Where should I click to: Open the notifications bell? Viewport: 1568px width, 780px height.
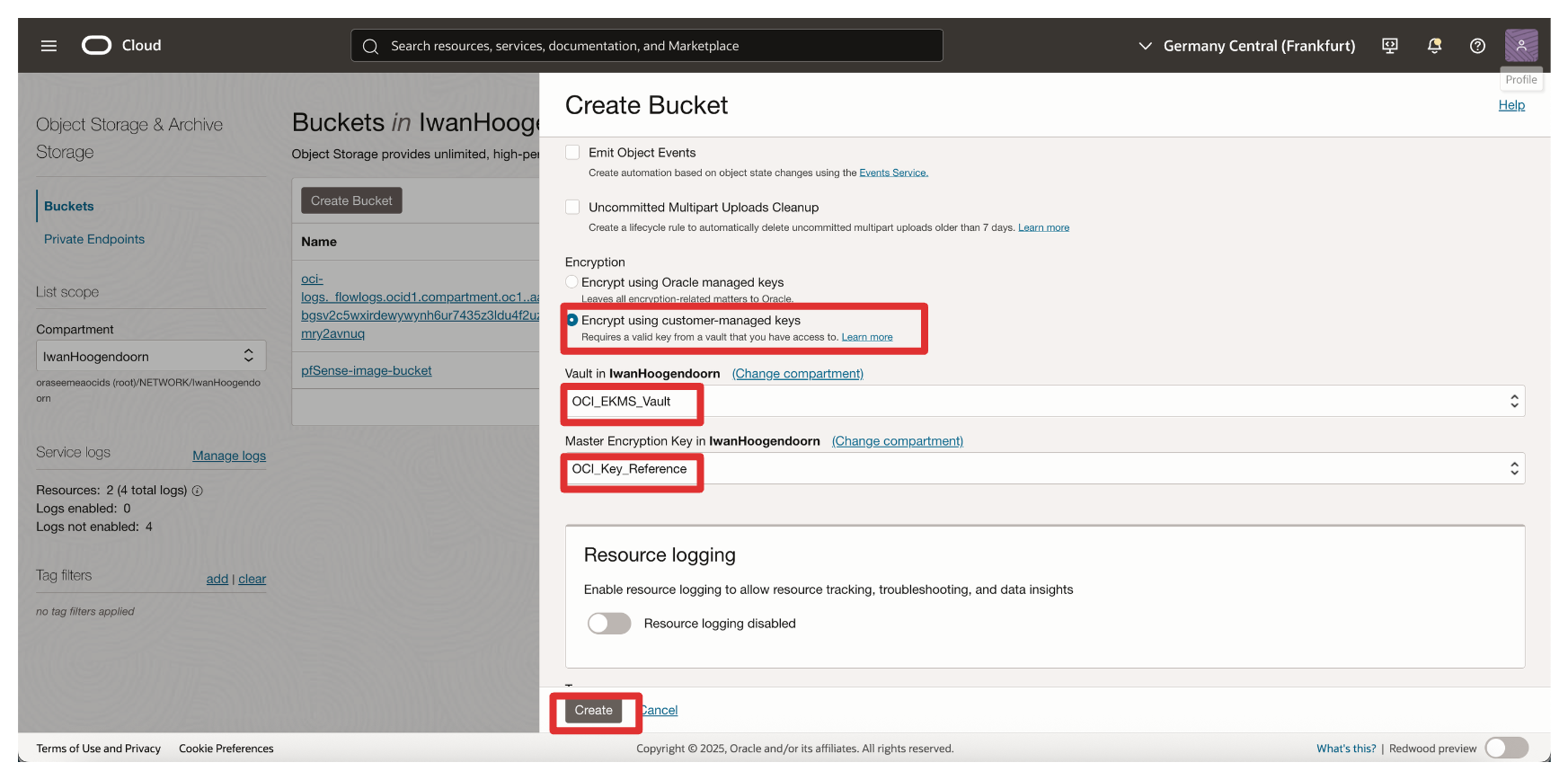1434,46
